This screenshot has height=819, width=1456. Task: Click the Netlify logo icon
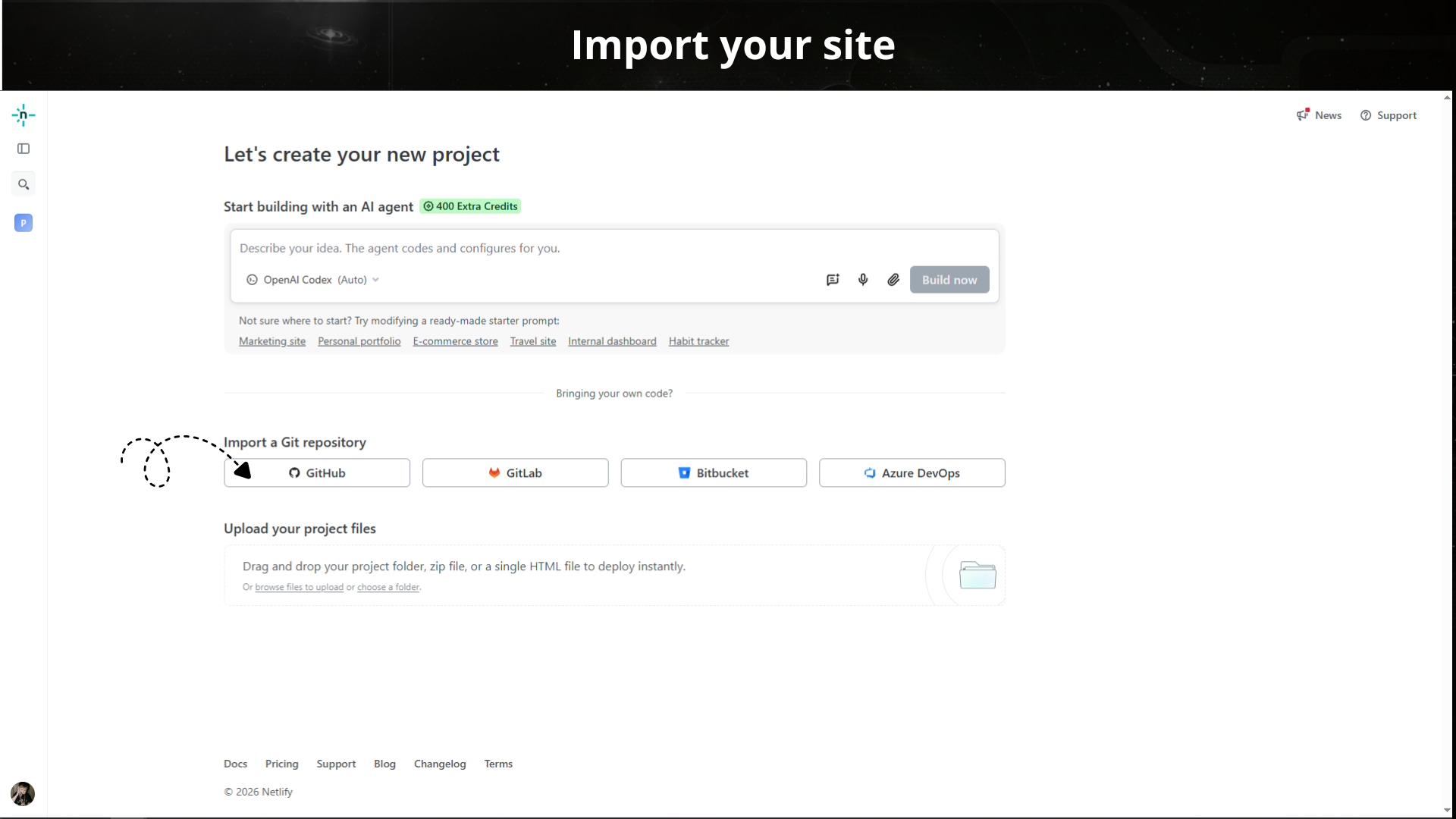pyautogui.click(x=24, y=115)
